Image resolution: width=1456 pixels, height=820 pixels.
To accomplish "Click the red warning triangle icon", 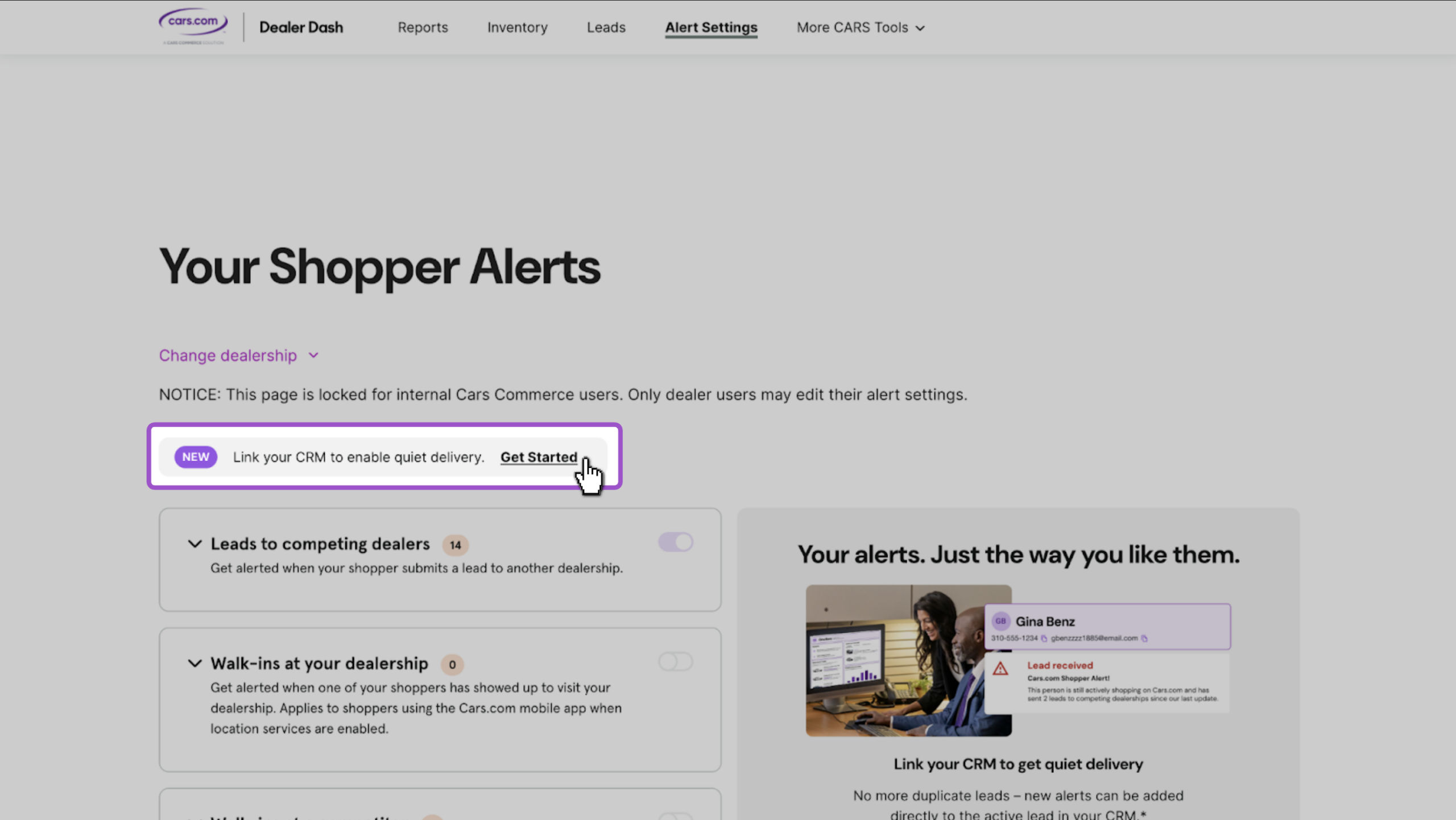I will pos(1000,669).
